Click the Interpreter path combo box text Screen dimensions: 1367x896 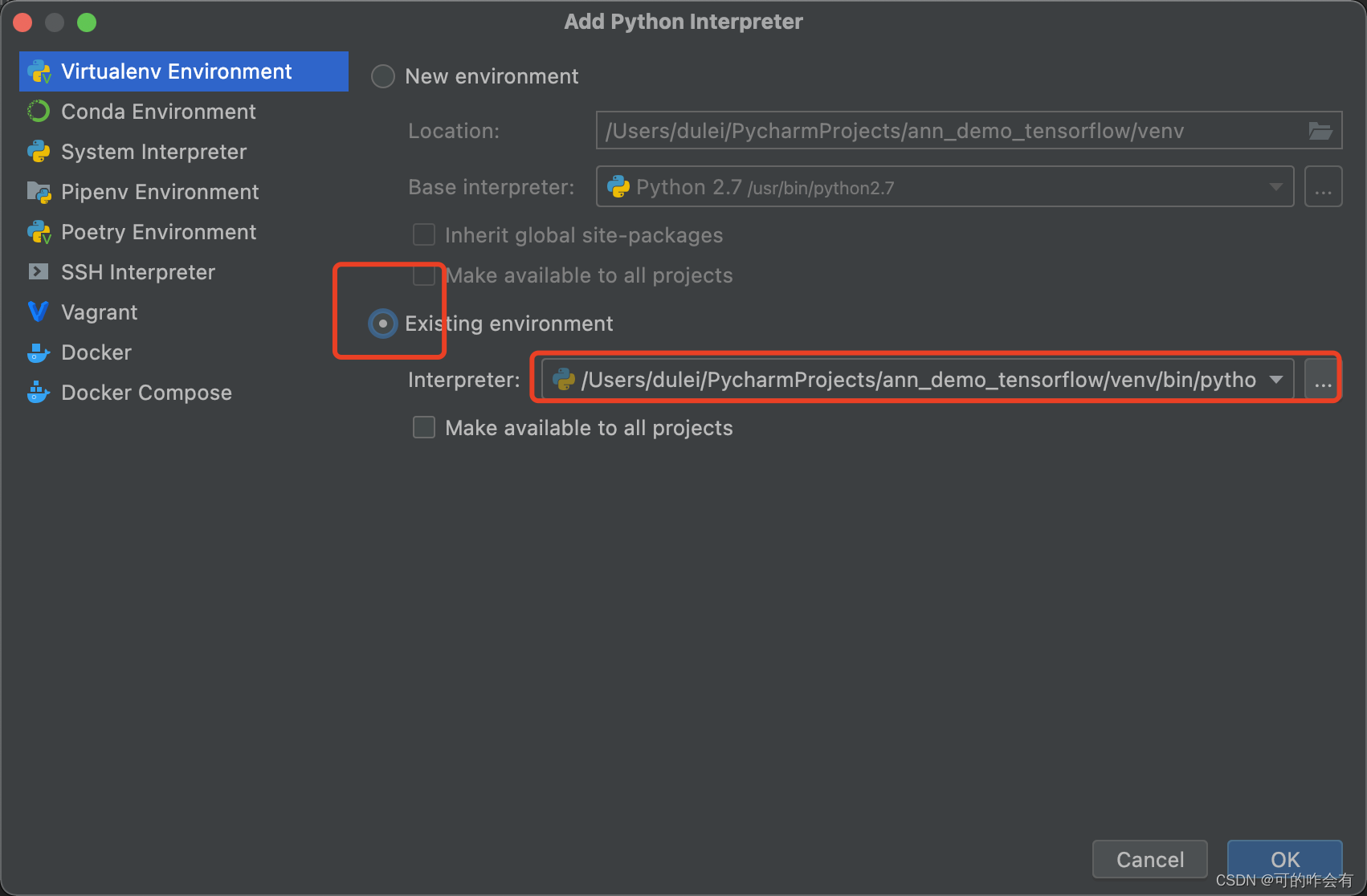click(918, 380)
